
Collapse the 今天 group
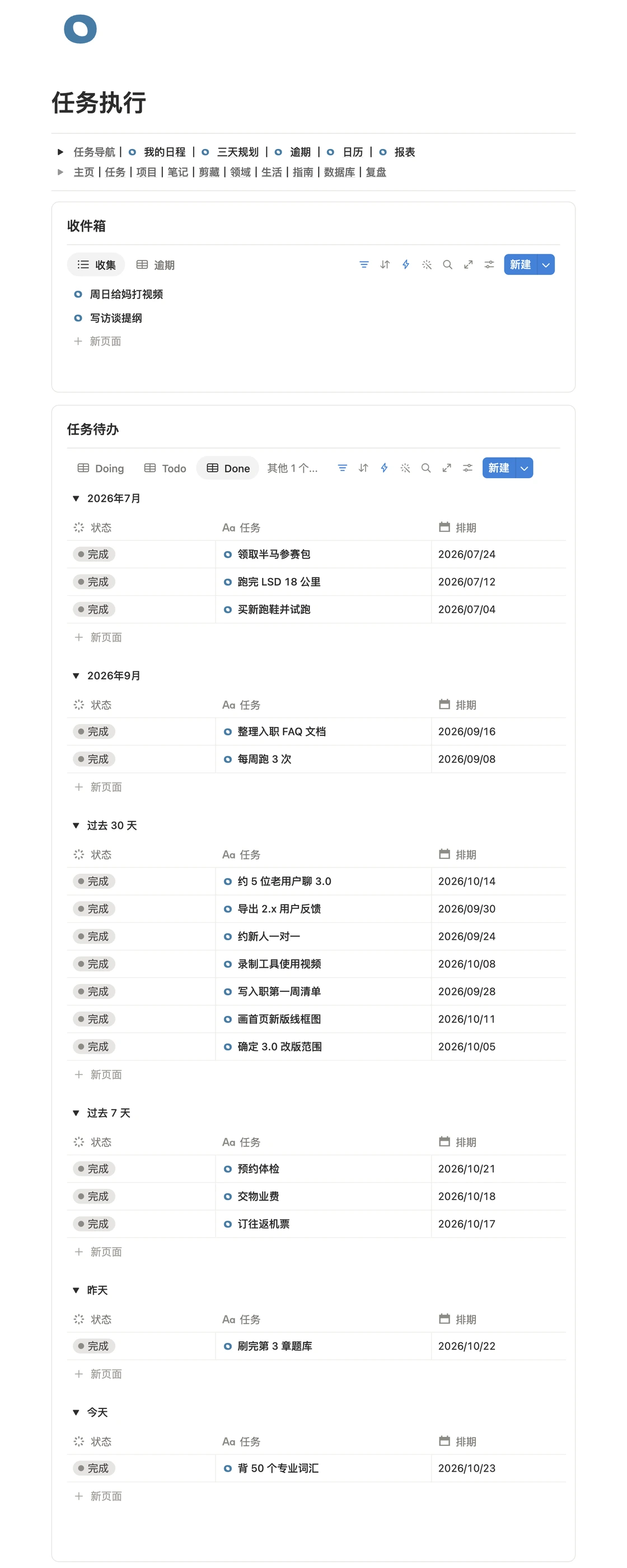(76, 1412)
